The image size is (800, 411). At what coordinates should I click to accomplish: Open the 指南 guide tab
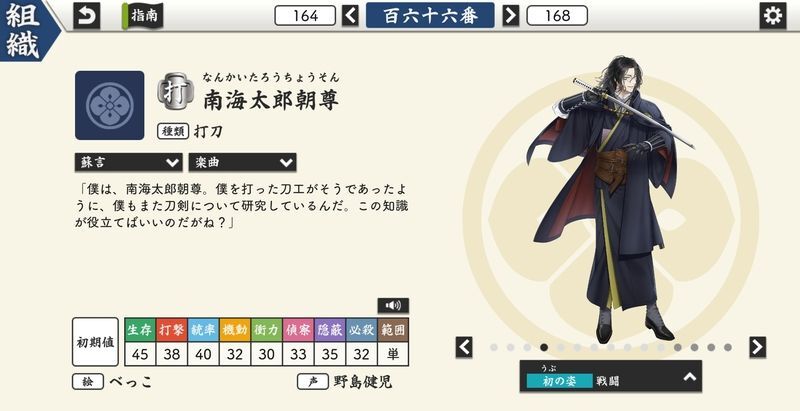click(142, 16)
